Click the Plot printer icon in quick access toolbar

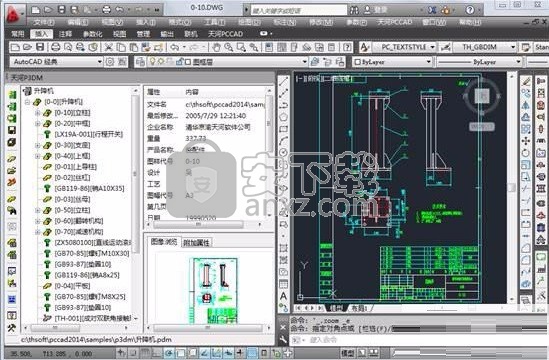[106, 10]
